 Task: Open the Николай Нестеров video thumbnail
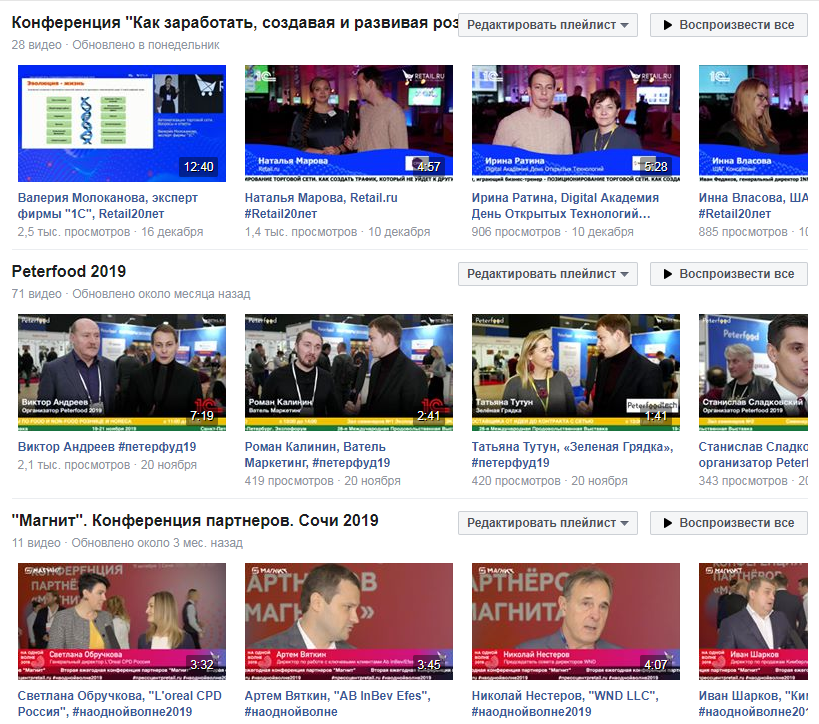click(x=576, y=622)
